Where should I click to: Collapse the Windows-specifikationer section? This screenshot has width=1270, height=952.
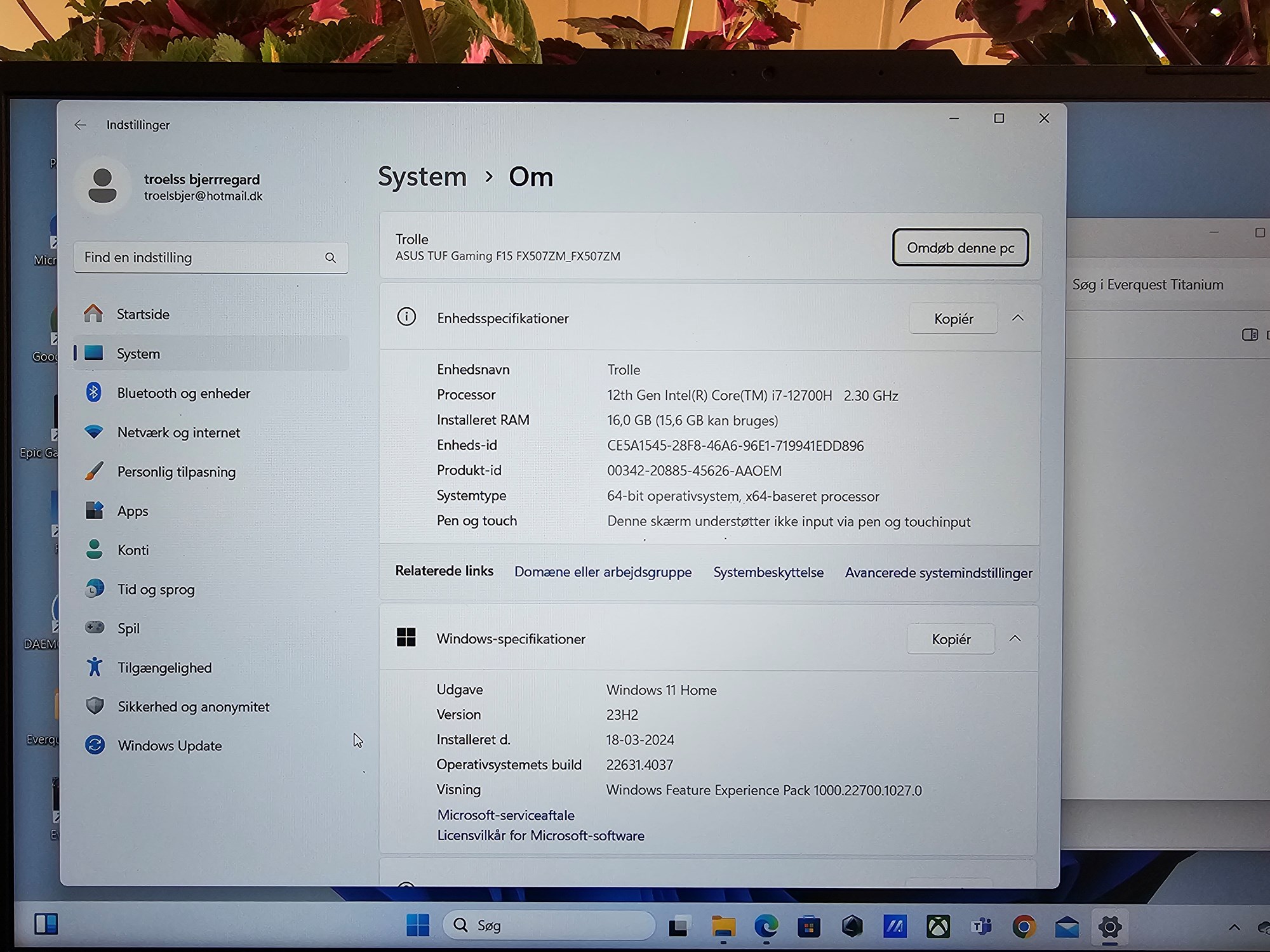[x=1015, y=638]
